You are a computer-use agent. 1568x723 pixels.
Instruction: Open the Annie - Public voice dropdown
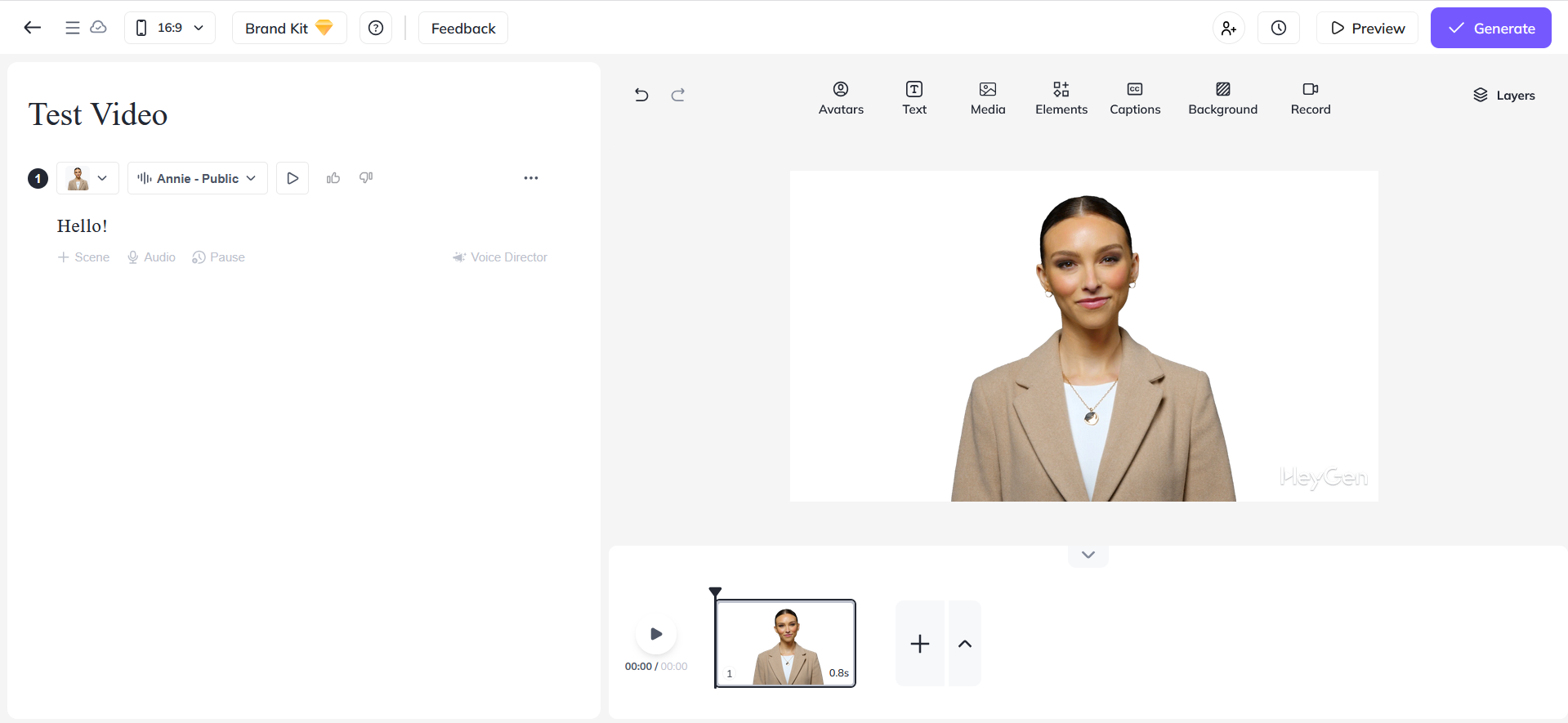(198, 178)
